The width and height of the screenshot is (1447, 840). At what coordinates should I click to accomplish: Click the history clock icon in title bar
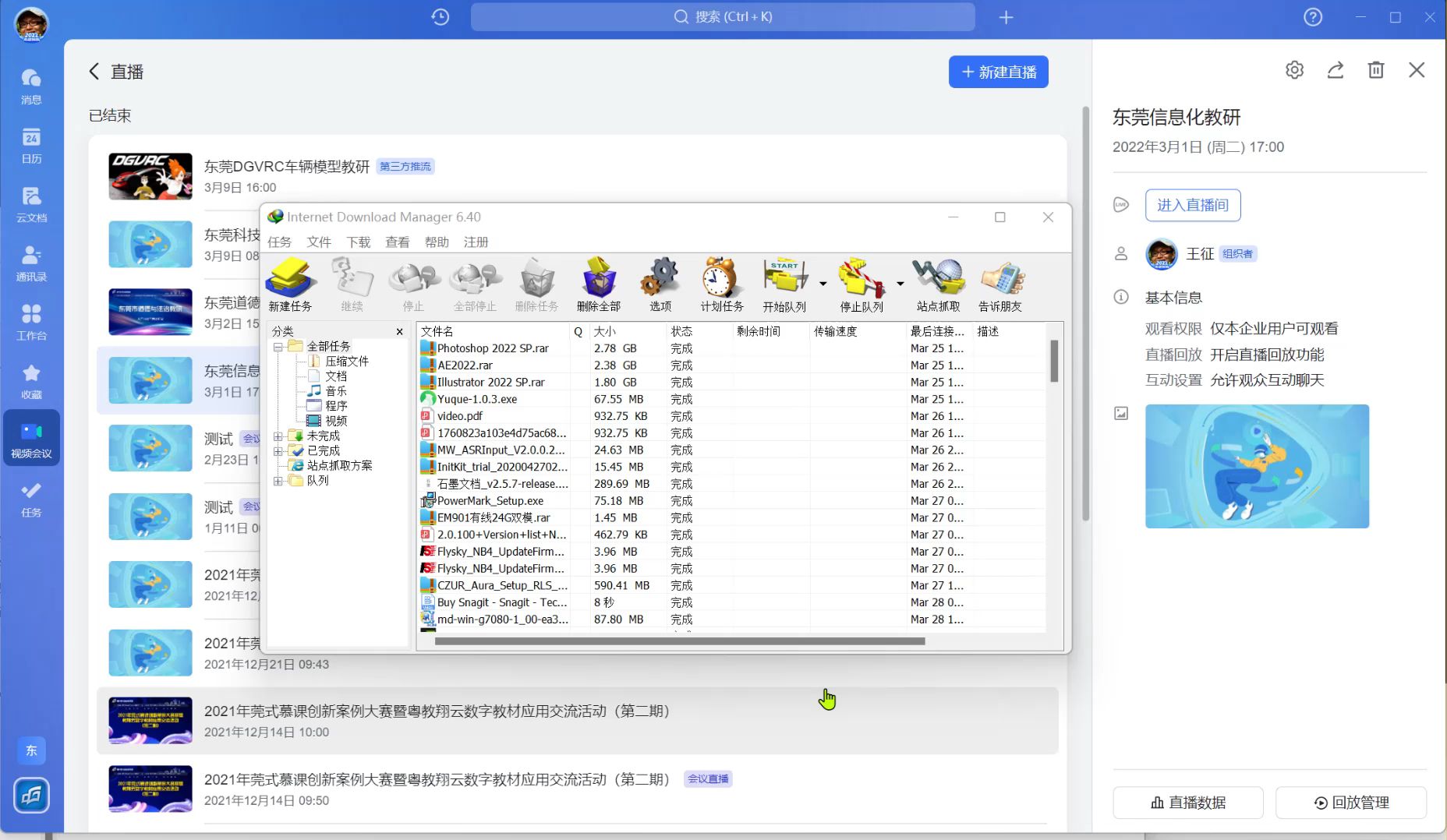coord(440,17)
